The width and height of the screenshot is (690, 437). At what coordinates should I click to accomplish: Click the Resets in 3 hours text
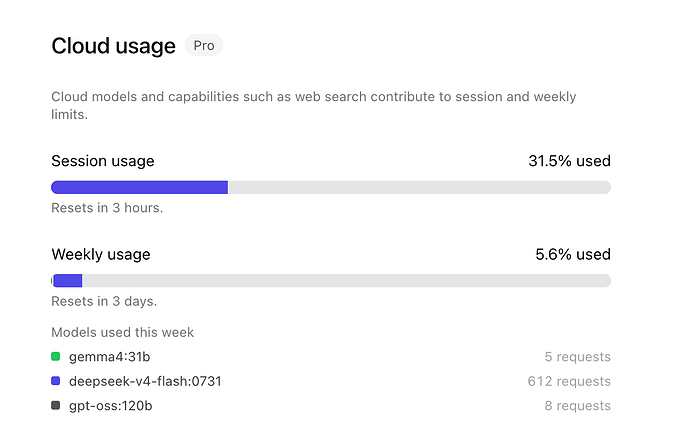107,208
